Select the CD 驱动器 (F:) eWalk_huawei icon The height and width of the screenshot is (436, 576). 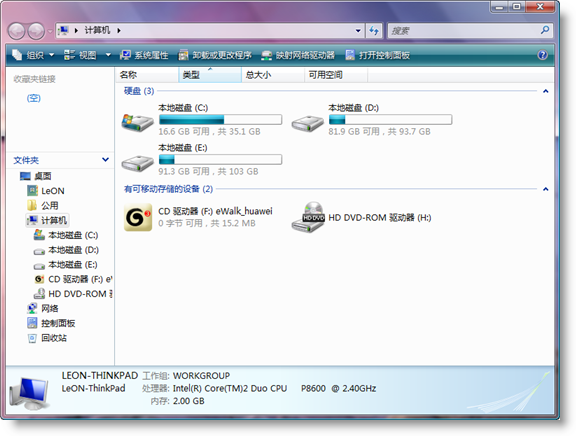pos(138,217)
